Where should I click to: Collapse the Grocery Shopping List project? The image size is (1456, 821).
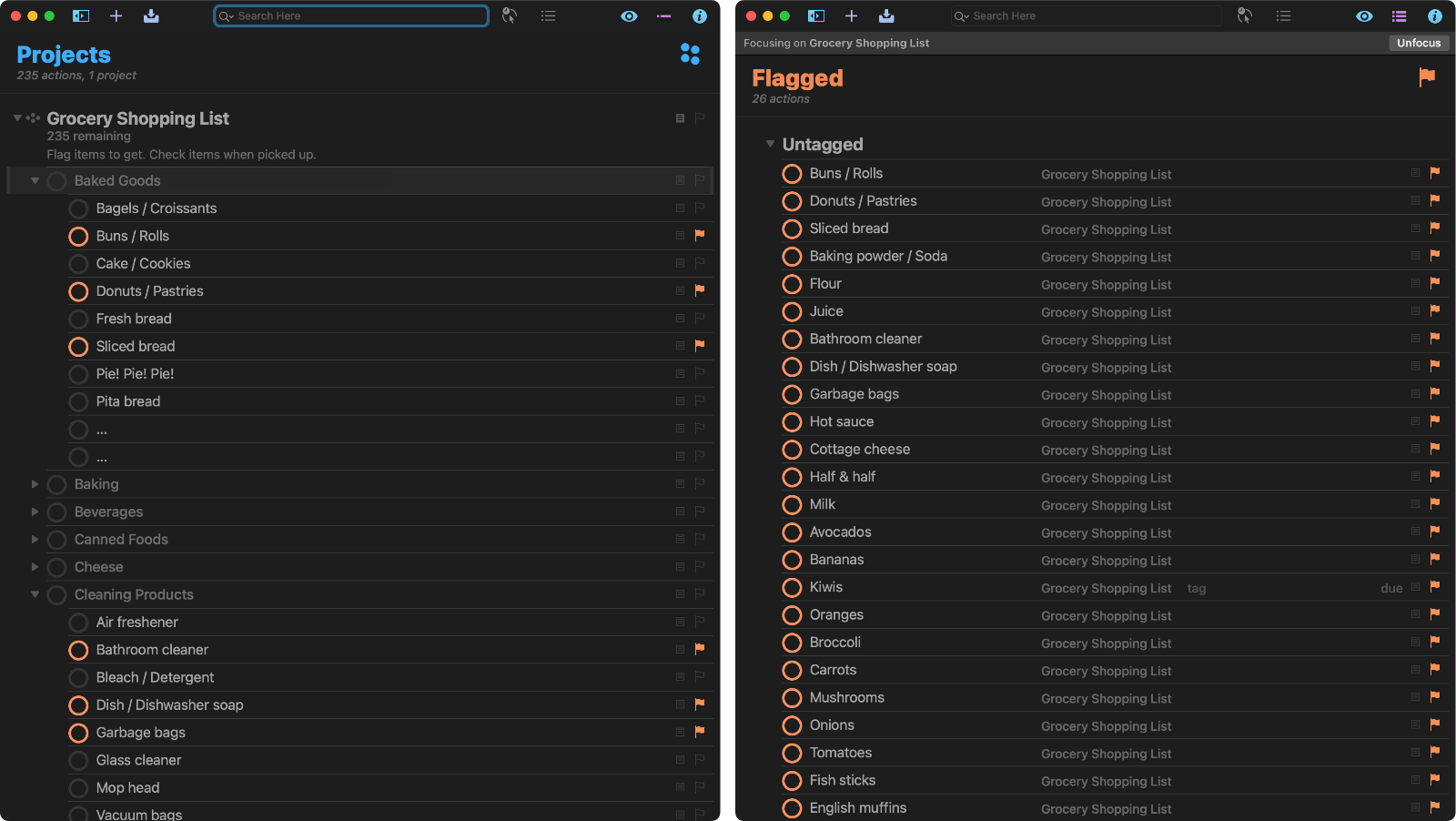[17, 118]
